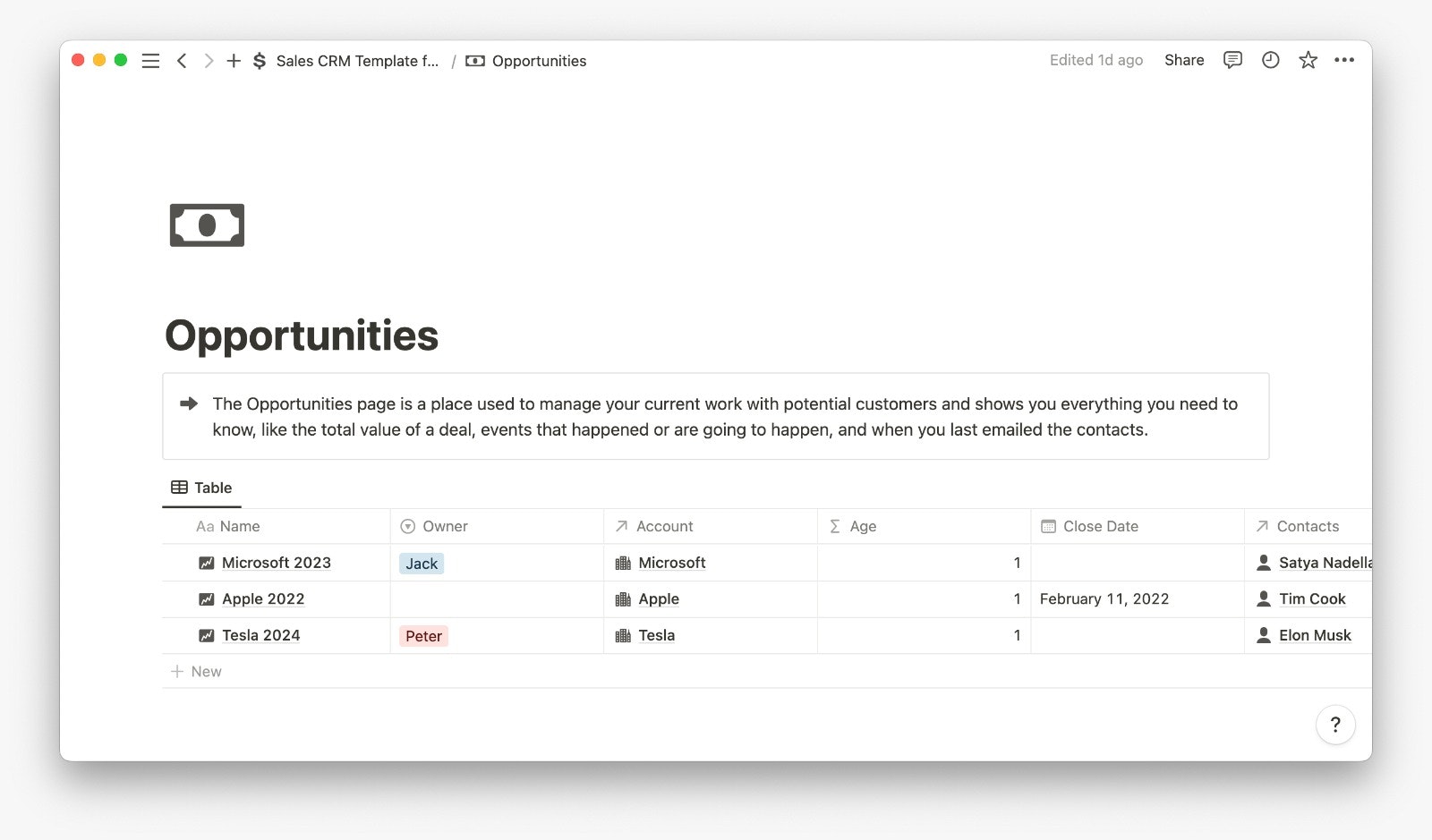The height and width of the screenshot is (840, 1432).
Task: Open the Apple account link
Action: click(659, 599)
